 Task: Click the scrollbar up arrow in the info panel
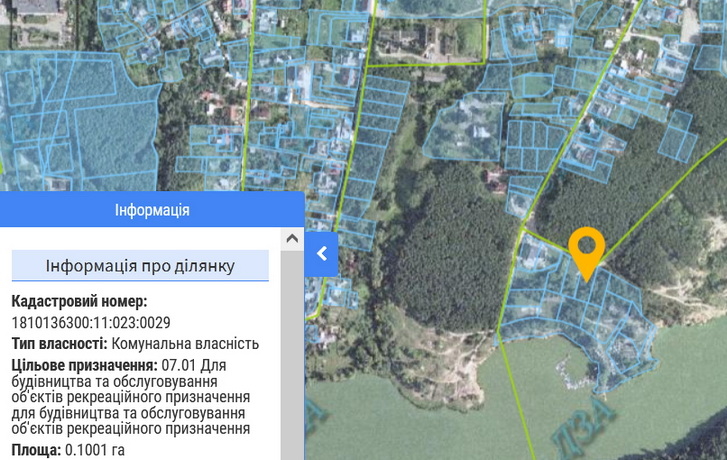pyautogui.click(x=292, y=240)
